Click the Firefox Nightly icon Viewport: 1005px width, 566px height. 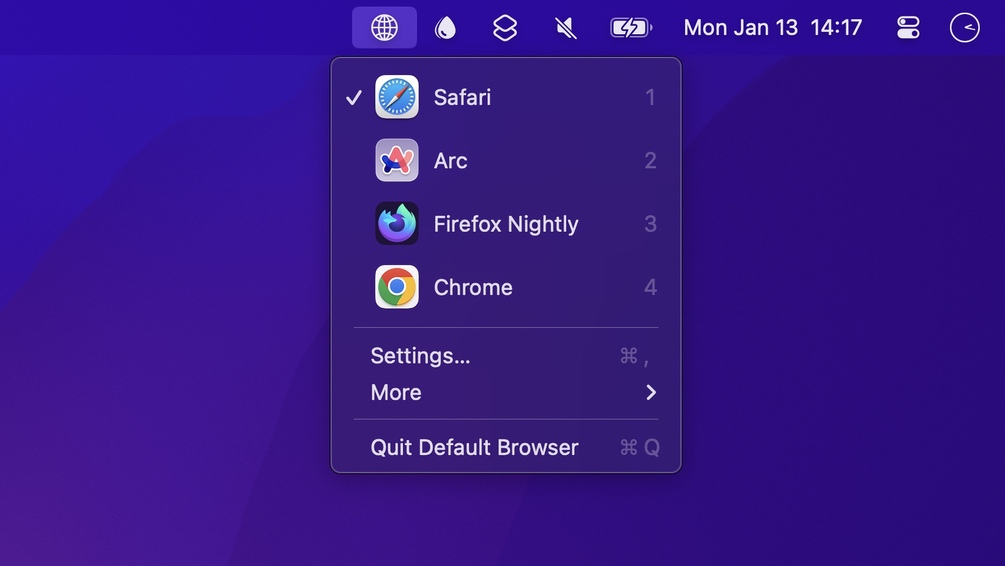[397, 224]
